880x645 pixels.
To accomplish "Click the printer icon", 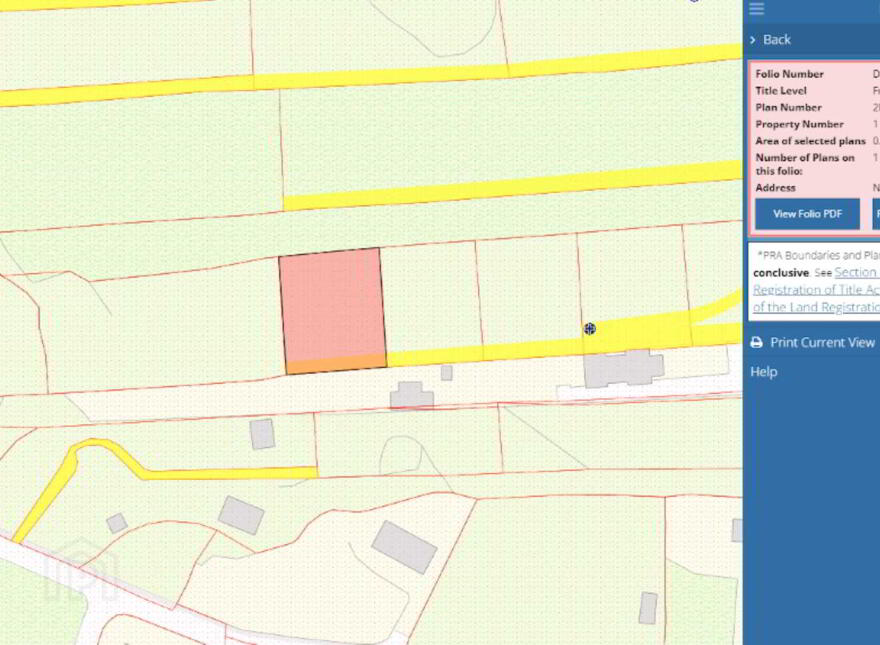I will [x=756, y=342].
